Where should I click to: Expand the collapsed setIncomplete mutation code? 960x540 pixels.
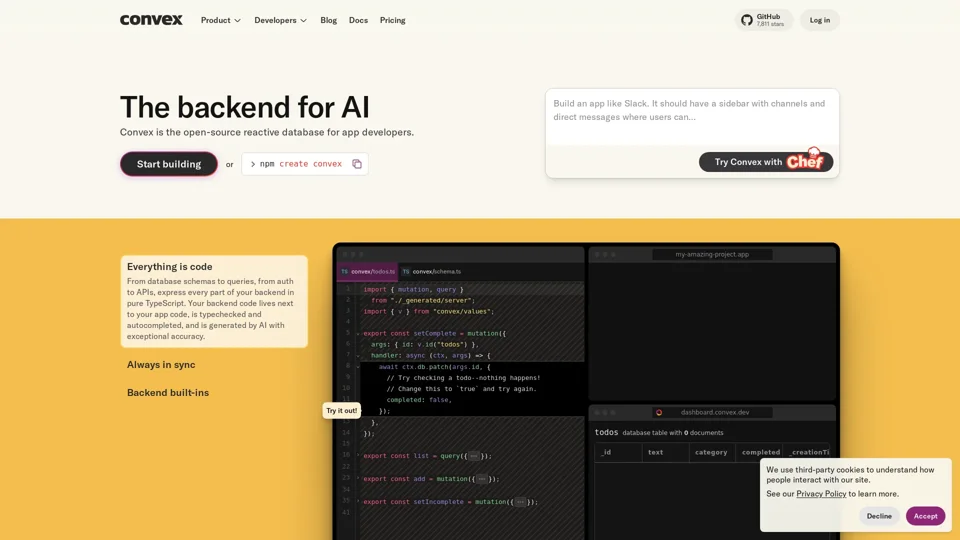520,502
